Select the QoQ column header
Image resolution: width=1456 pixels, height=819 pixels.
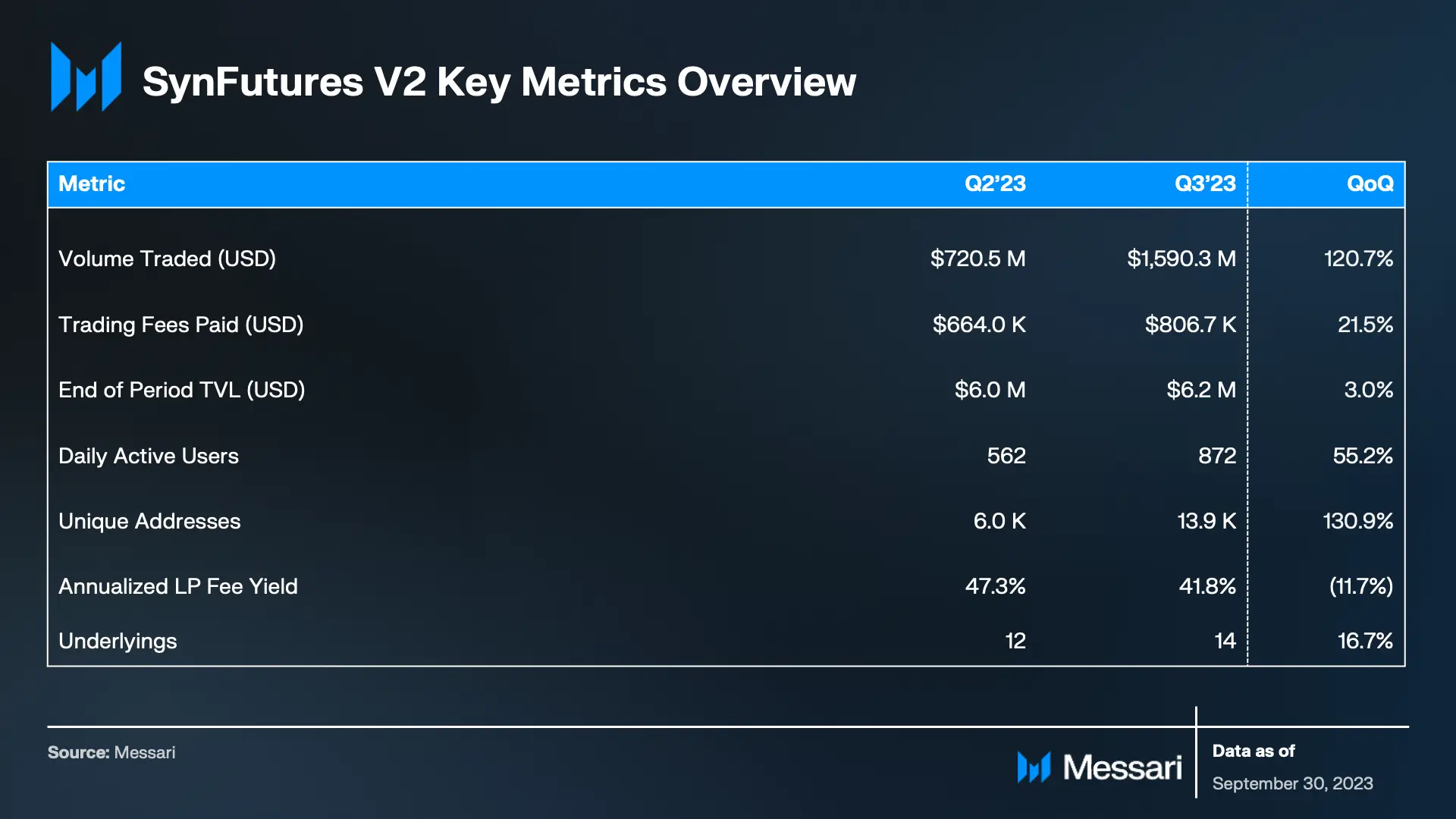point(1370,184)
